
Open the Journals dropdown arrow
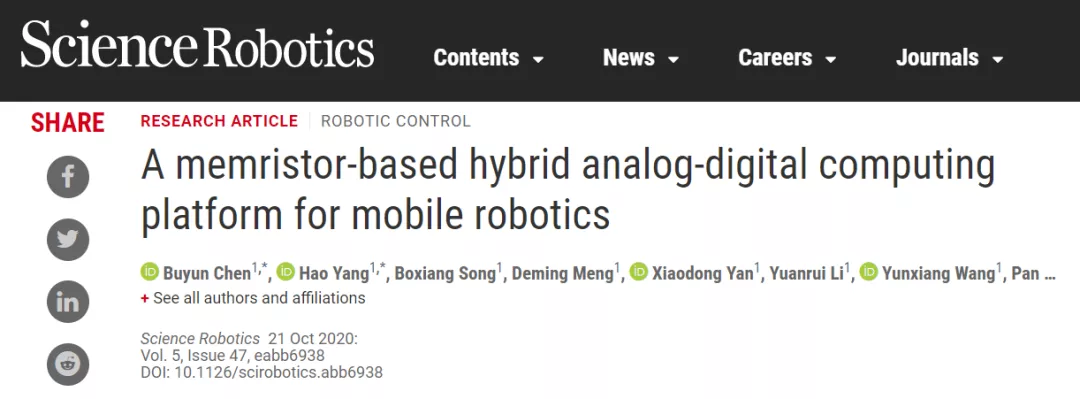[x=997, y=59]
